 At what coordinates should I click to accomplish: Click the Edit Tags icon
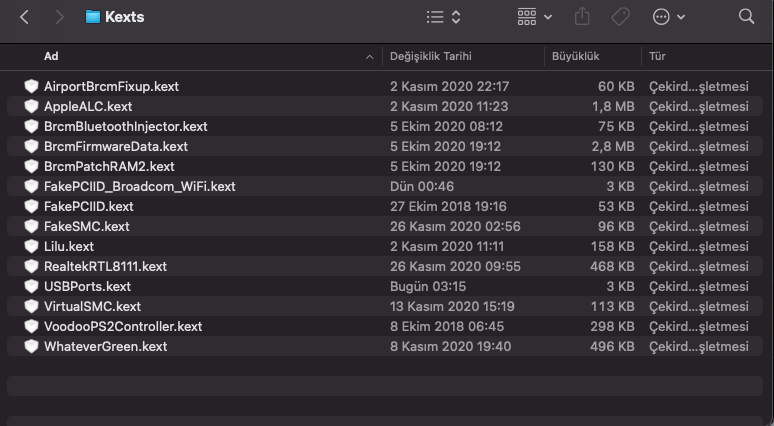tap(619, 17)
